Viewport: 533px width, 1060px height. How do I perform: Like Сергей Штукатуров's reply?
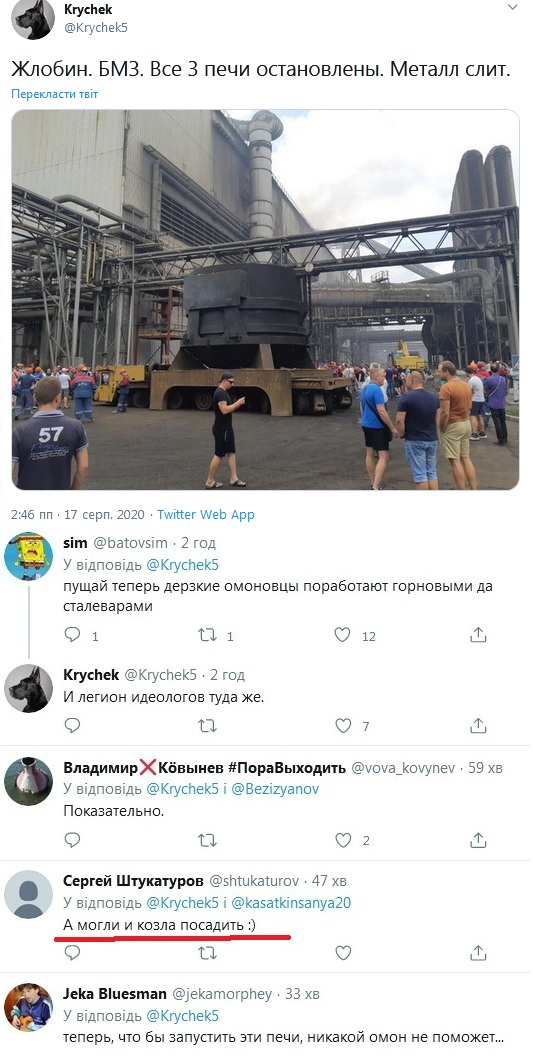point(343,953)
